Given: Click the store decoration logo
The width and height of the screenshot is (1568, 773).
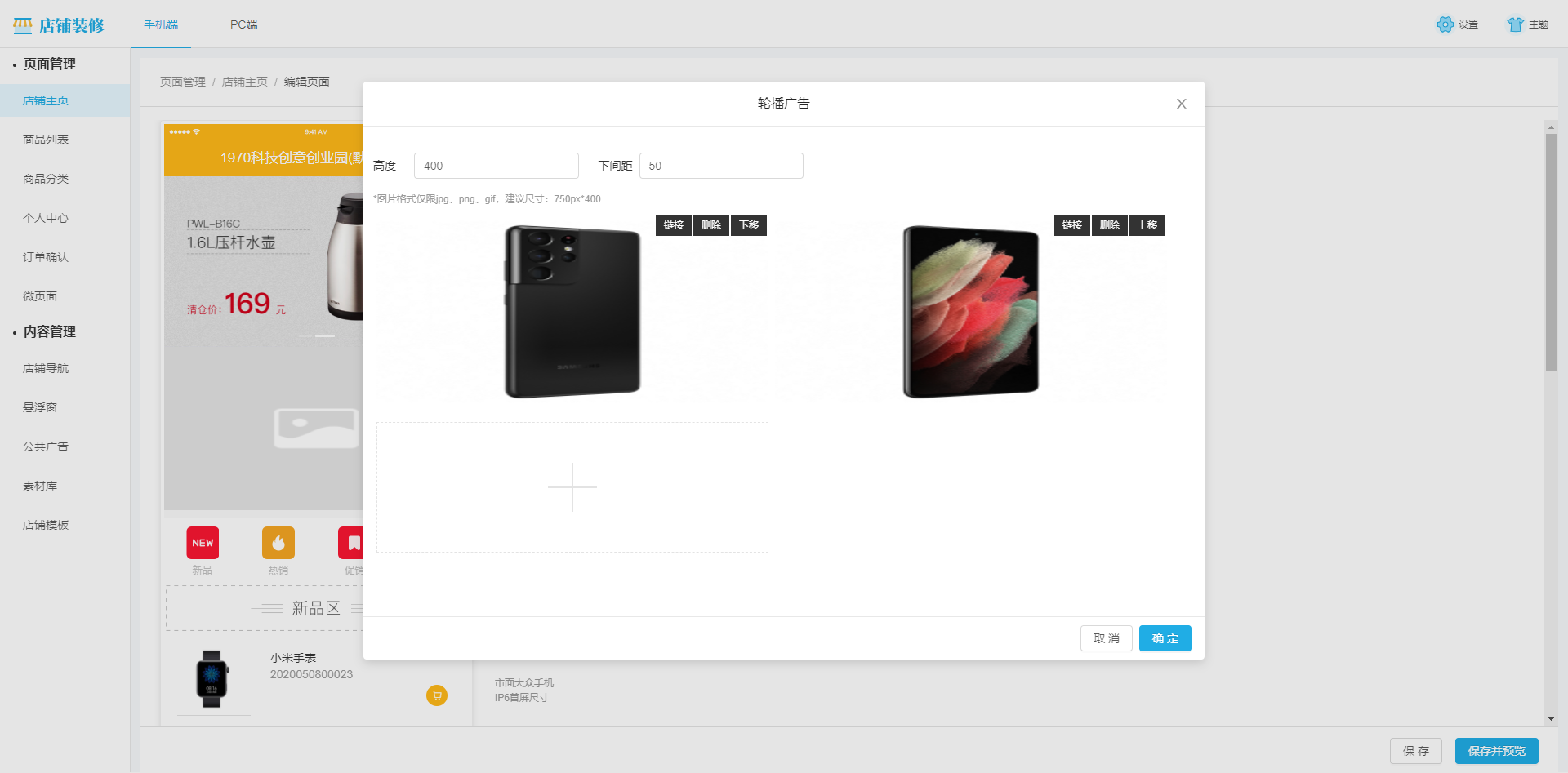Looking at the screenshot, I should coord(59,25).
